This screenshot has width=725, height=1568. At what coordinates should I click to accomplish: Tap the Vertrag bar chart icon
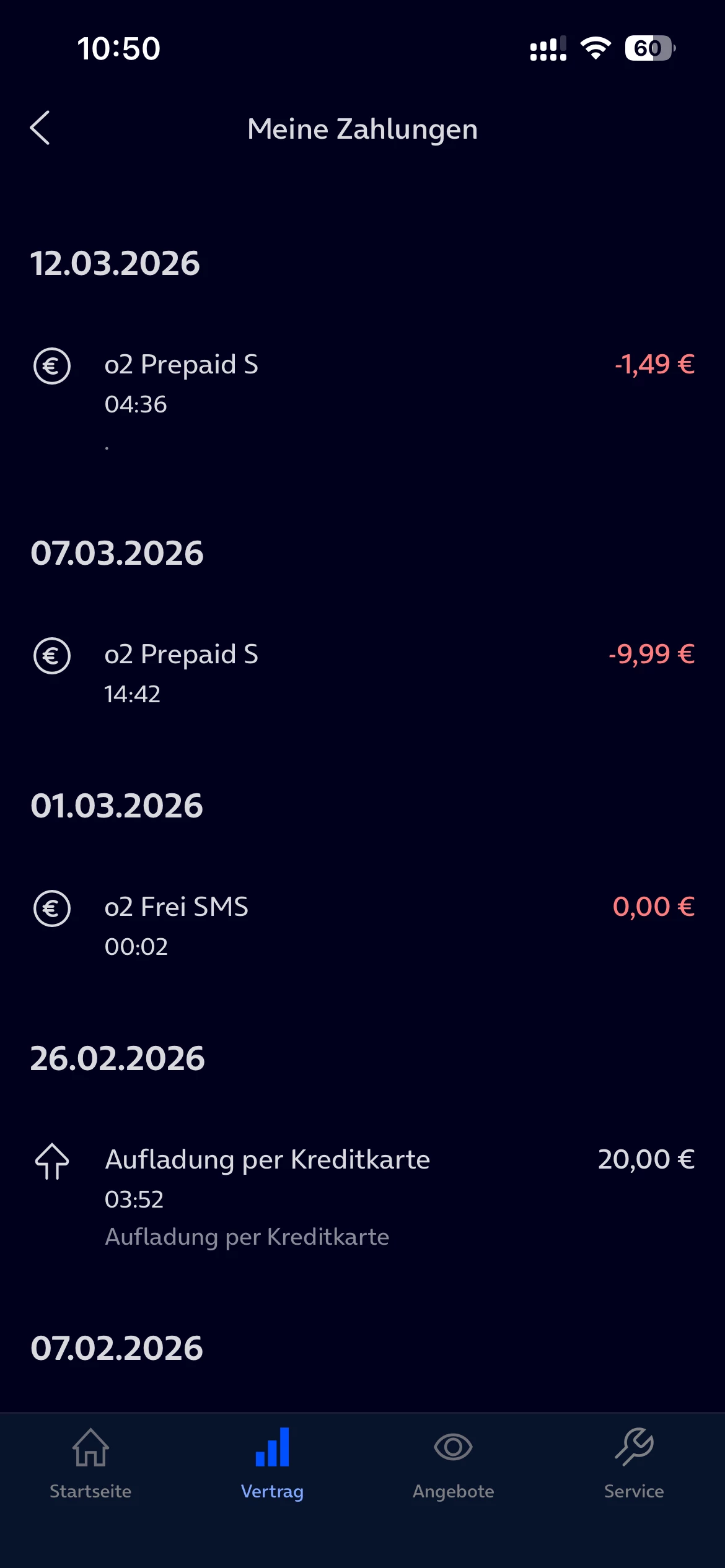click(272, 1448)
